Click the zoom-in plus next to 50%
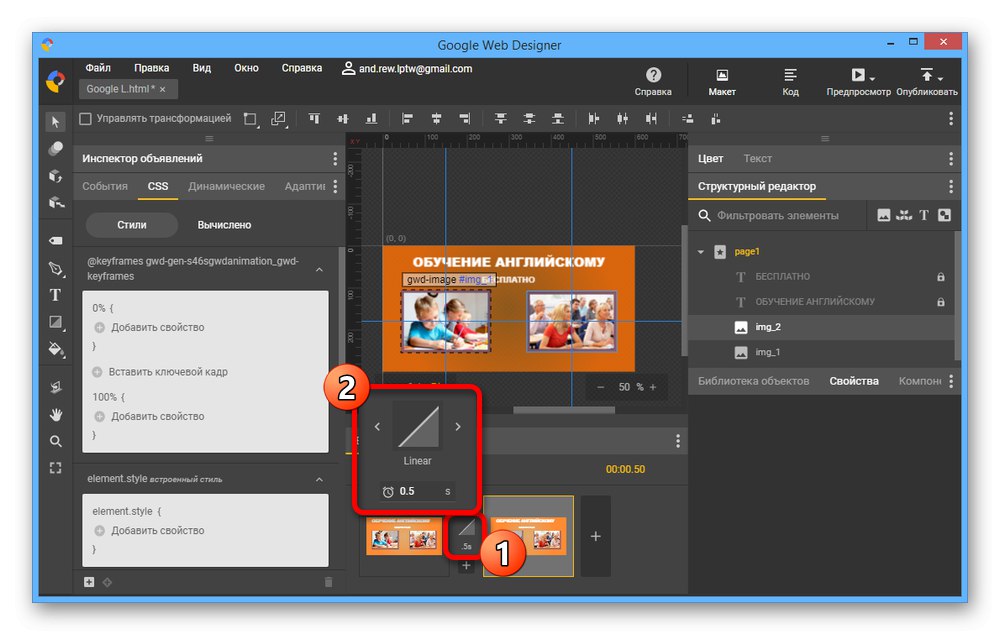This screenshot has width=1000, height=635. (653, 387)
